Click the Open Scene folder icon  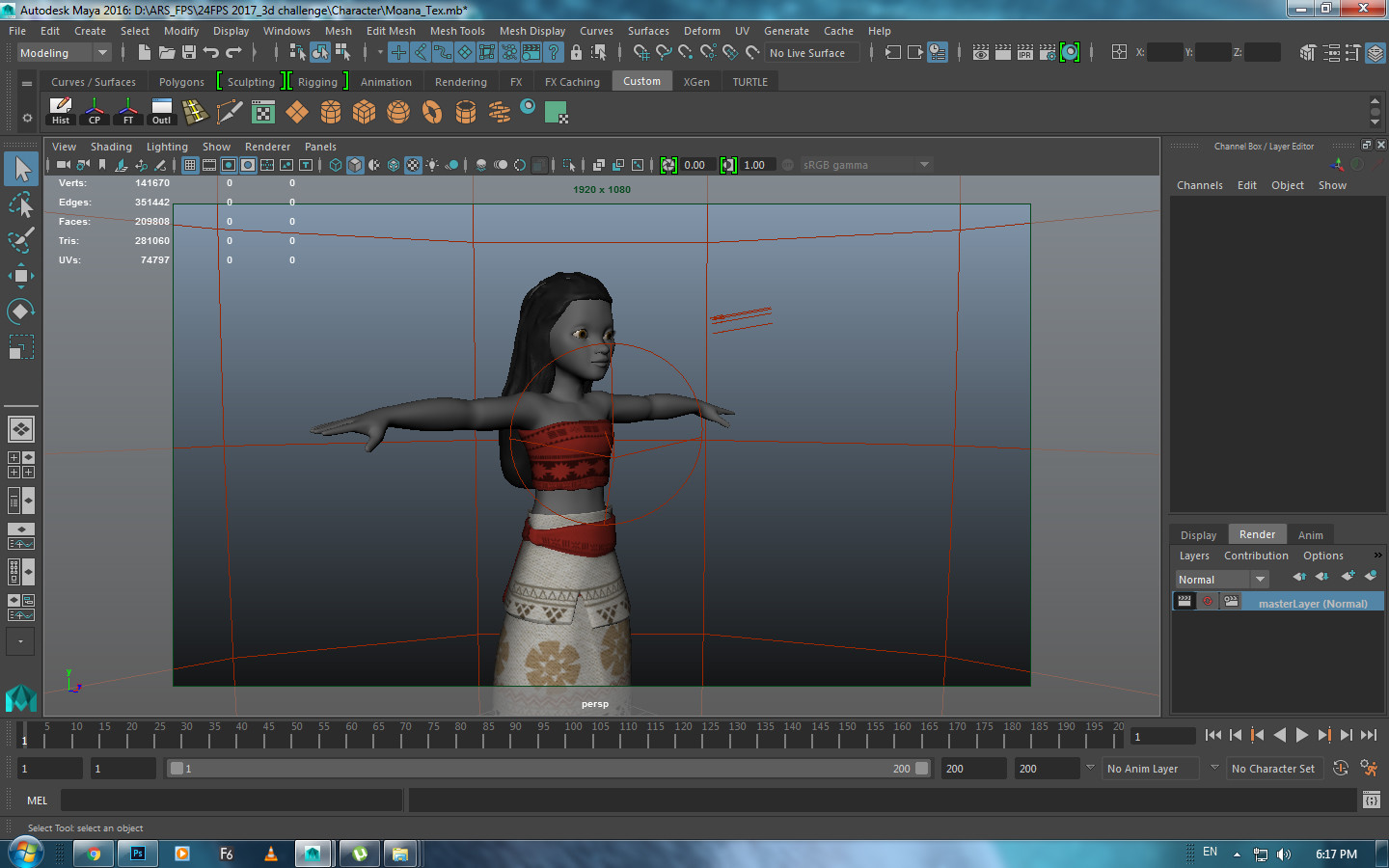point(166,52)
